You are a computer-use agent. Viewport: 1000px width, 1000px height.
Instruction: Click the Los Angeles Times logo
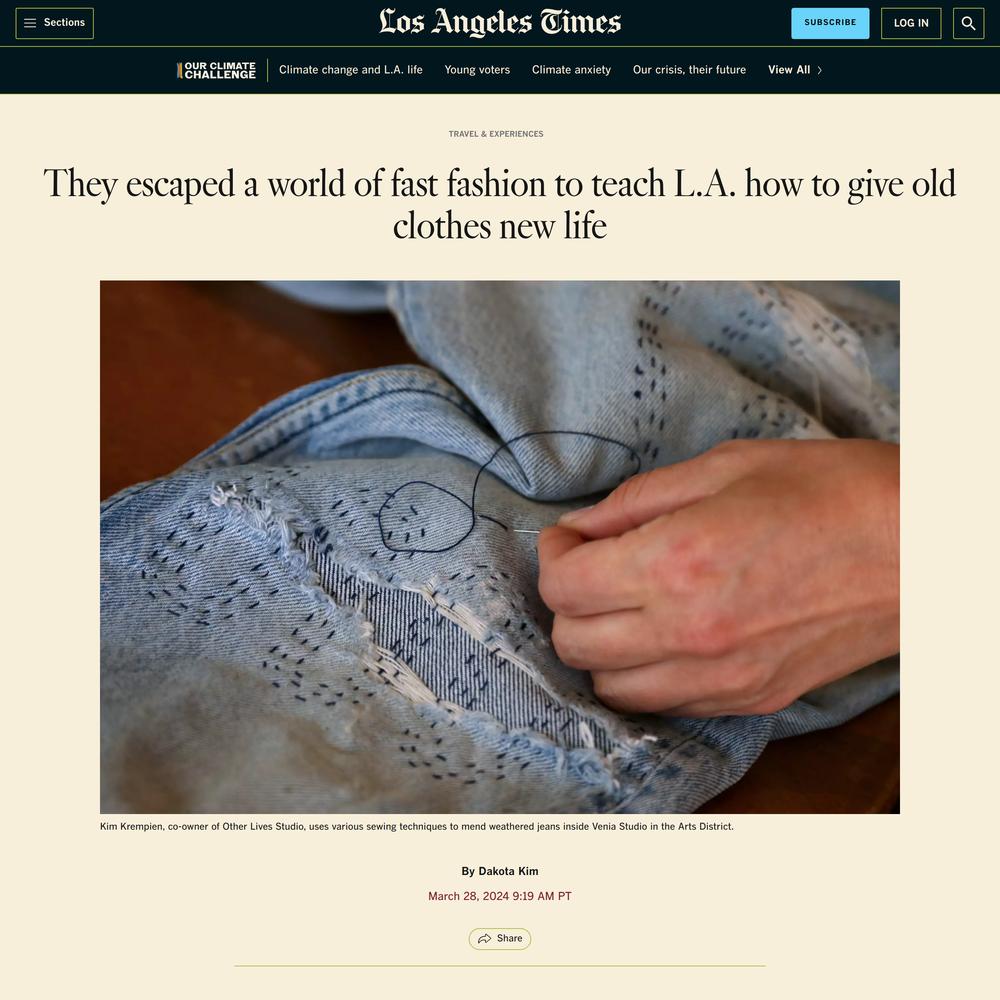[499, 22]
